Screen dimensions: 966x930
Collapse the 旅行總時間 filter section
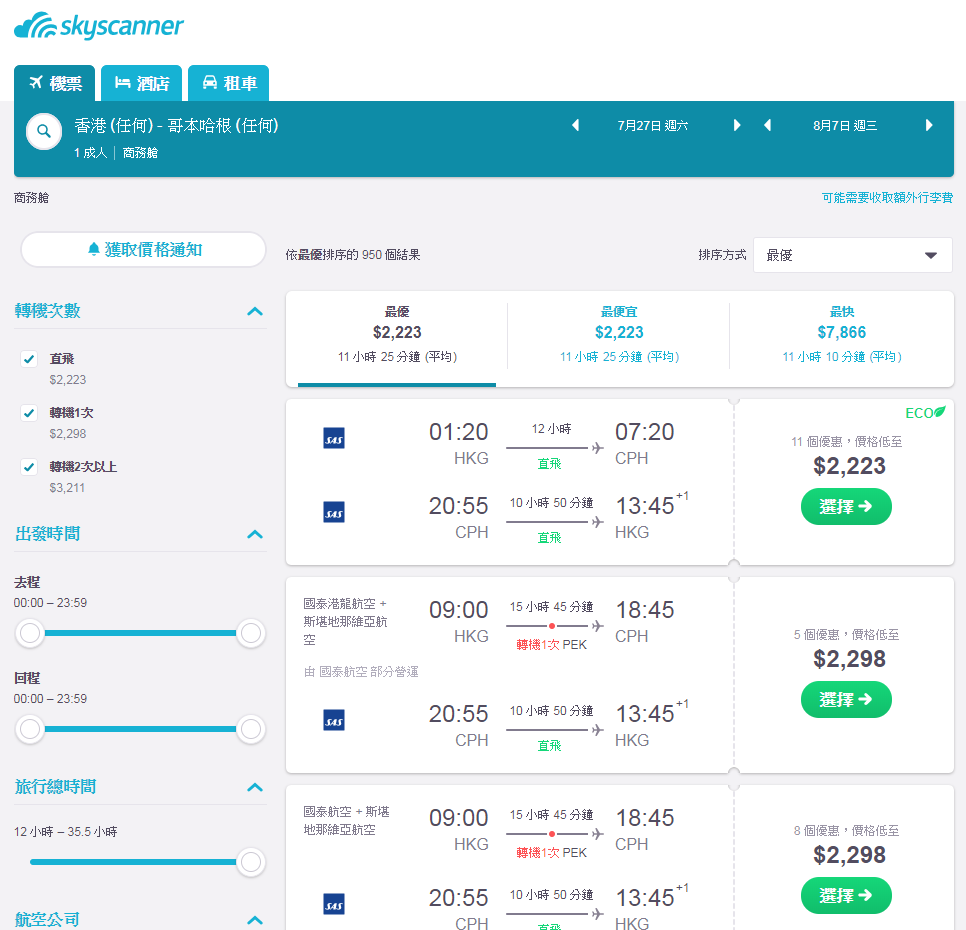pyautogui.click(x=255, y=787)
